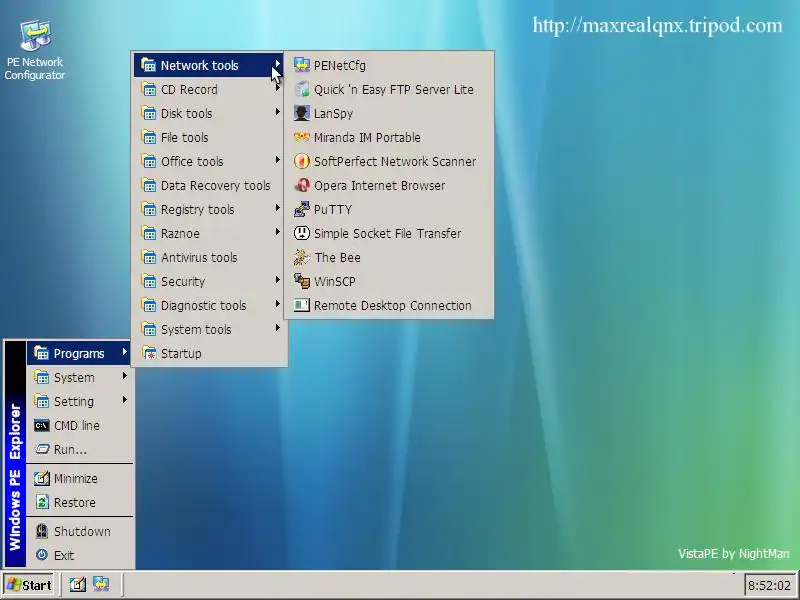Click Data Recovery tools folder icon
The width and height of the screenshot is (800, 600).
point(148,185)
